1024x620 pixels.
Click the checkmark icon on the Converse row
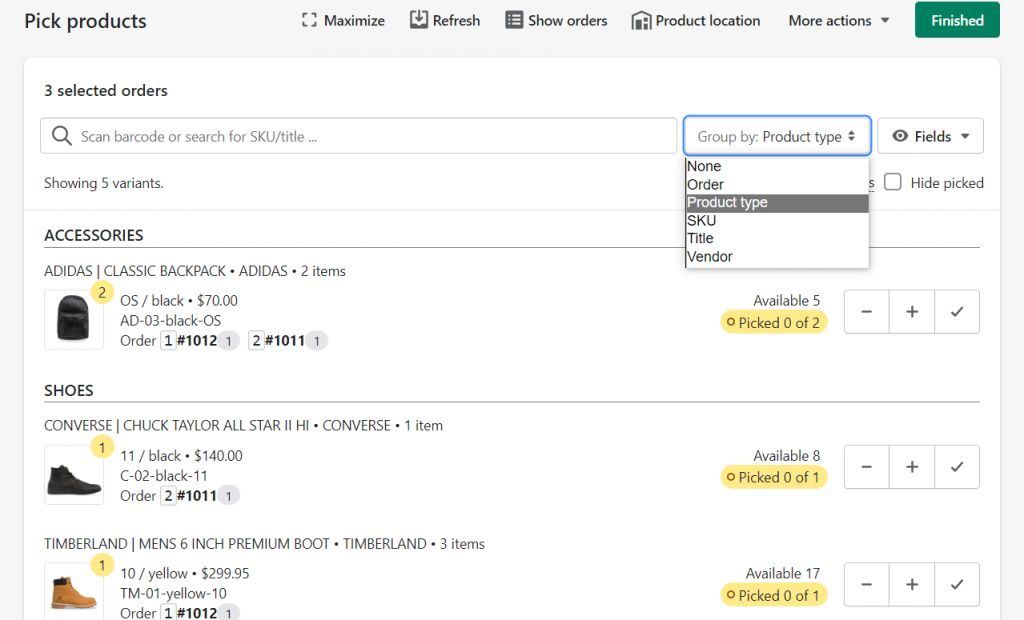[x=956, y=466]
